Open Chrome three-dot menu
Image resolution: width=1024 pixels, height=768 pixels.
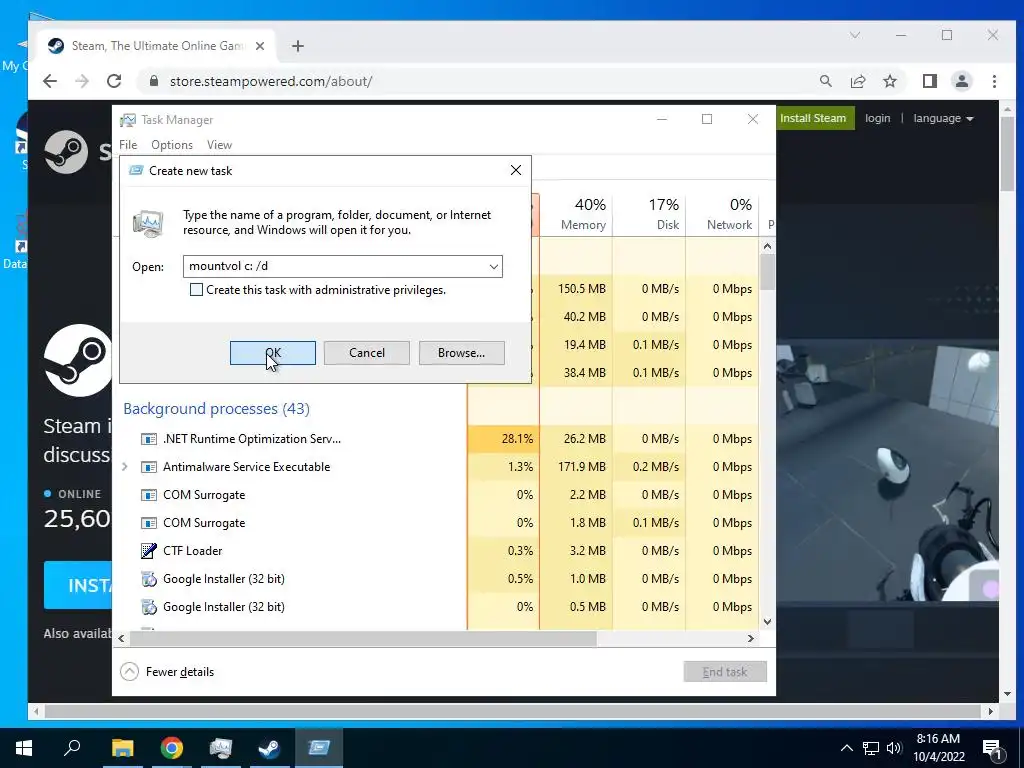994,81
